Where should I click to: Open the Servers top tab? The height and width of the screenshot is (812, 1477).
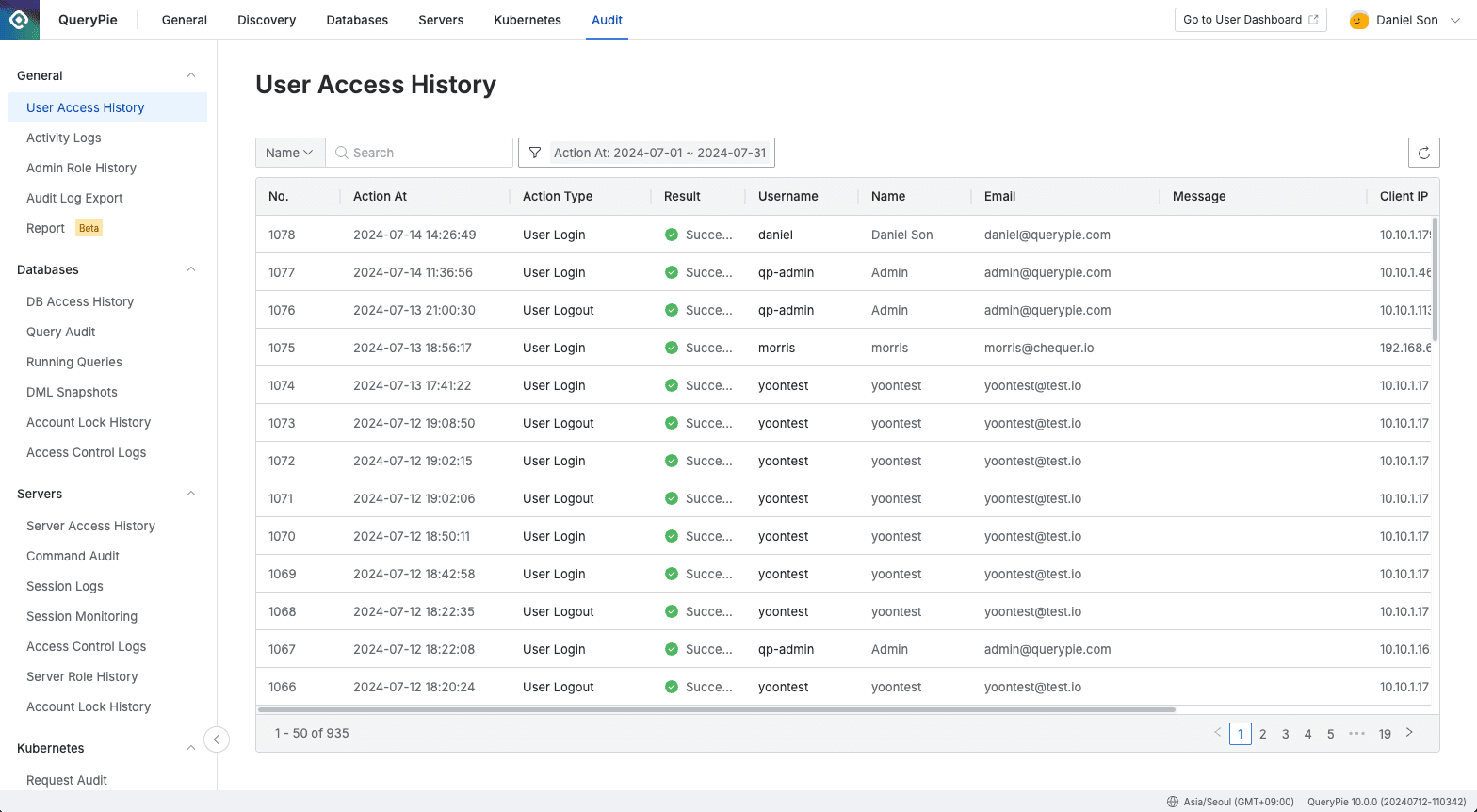point(441,20)
